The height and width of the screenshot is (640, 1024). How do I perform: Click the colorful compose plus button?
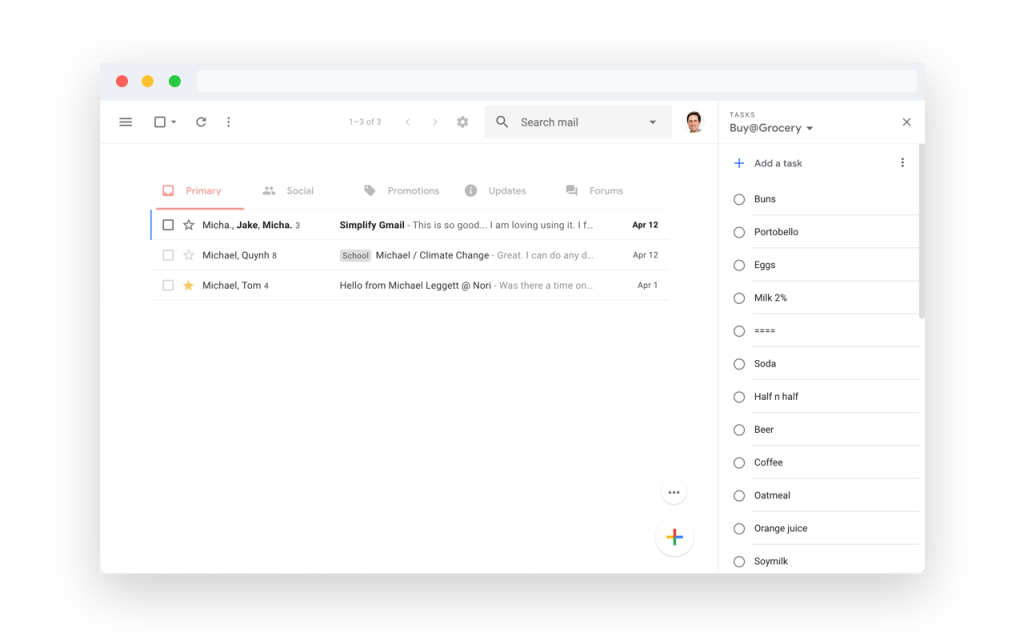point(674,537)
